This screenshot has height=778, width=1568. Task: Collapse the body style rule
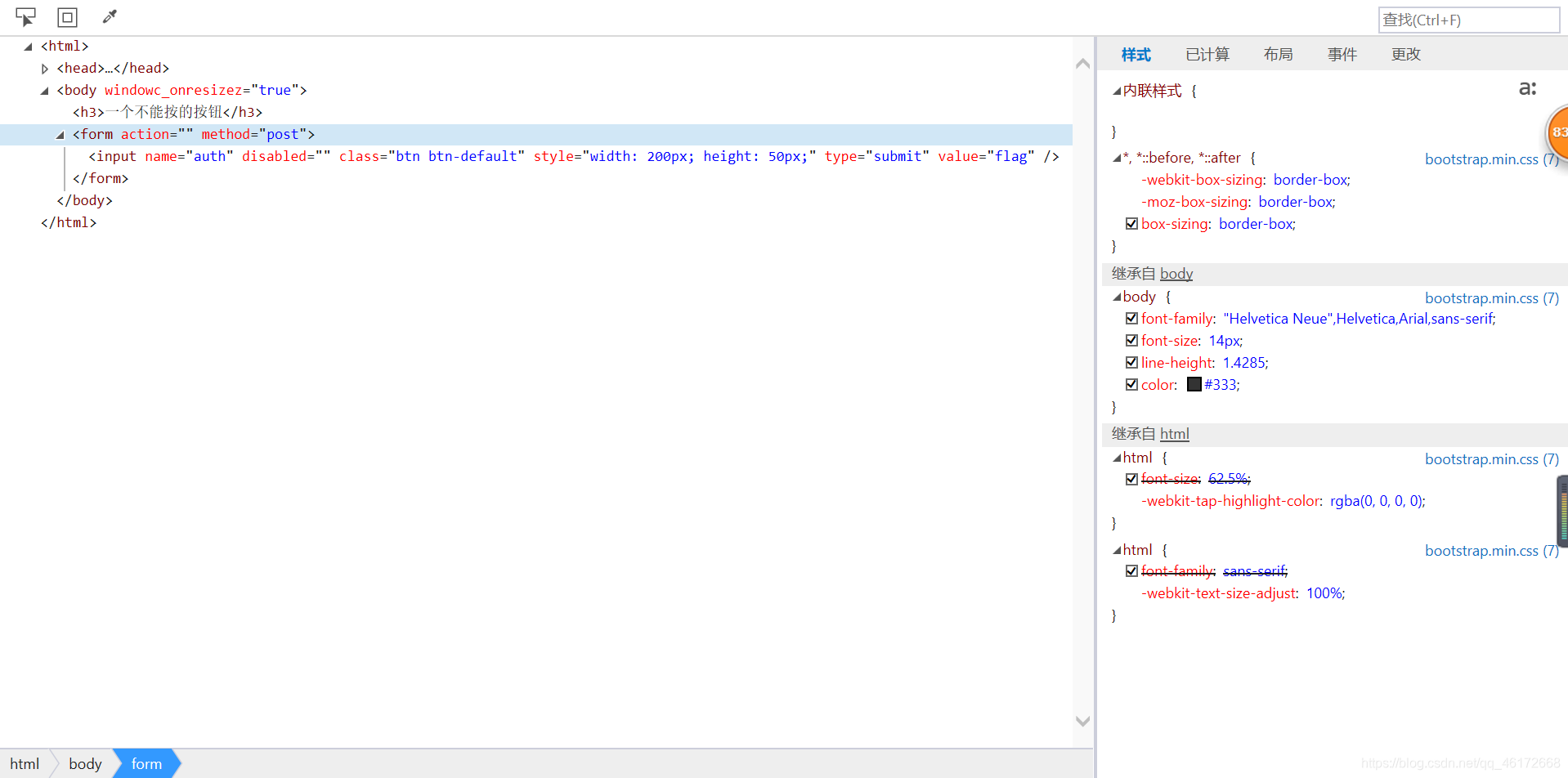pyautogui.click(x=1117, y=297)
